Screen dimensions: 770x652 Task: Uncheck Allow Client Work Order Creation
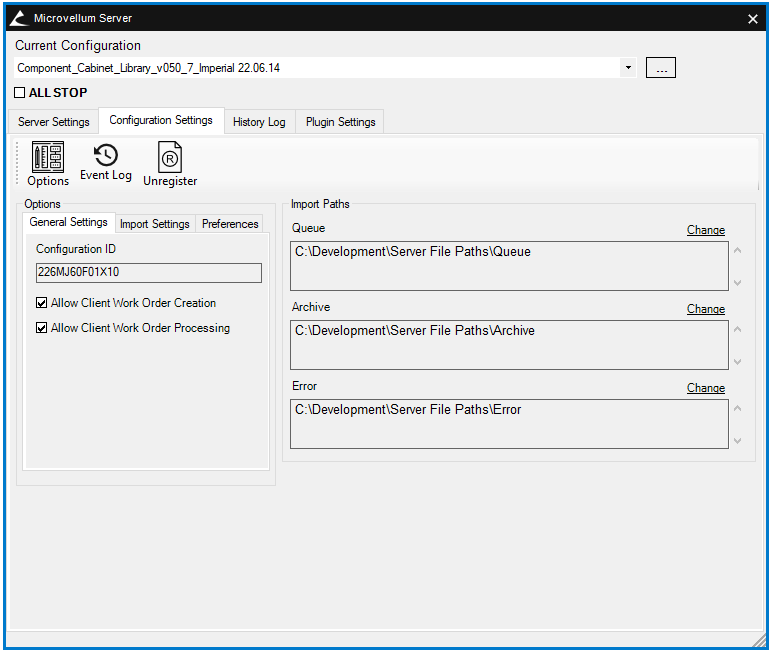pyautogui.click(x=42, y=303)
